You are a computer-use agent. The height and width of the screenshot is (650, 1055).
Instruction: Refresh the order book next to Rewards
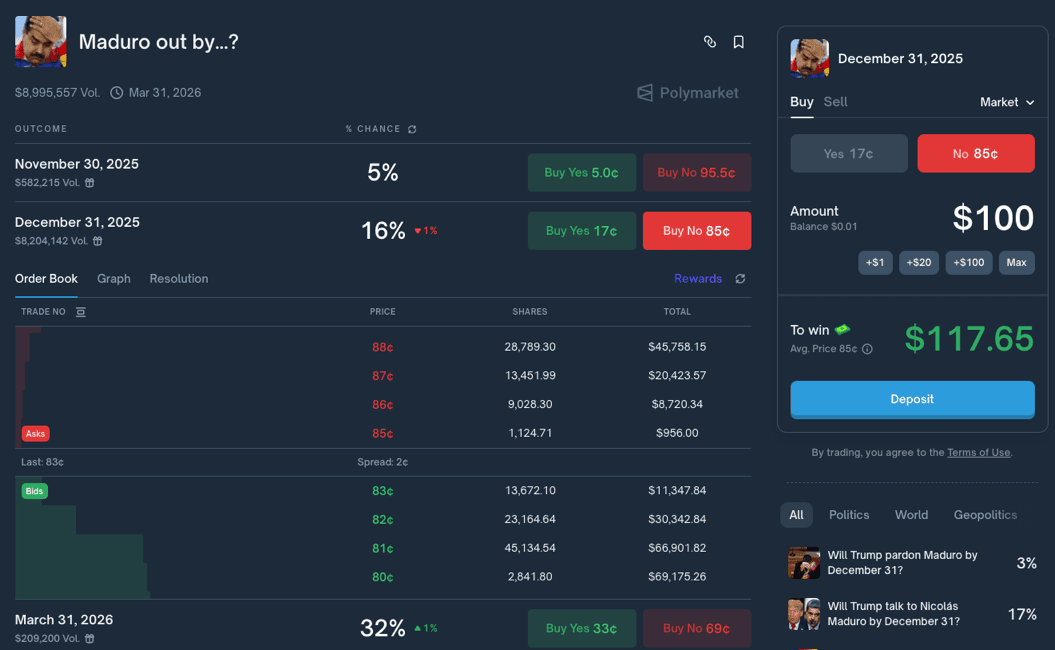tap(740, 279)
